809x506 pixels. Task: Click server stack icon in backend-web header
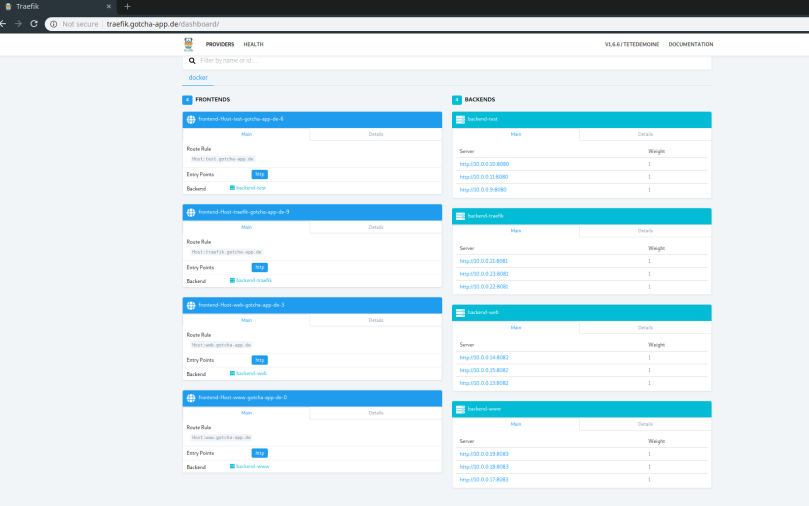(x=460, y=313)
